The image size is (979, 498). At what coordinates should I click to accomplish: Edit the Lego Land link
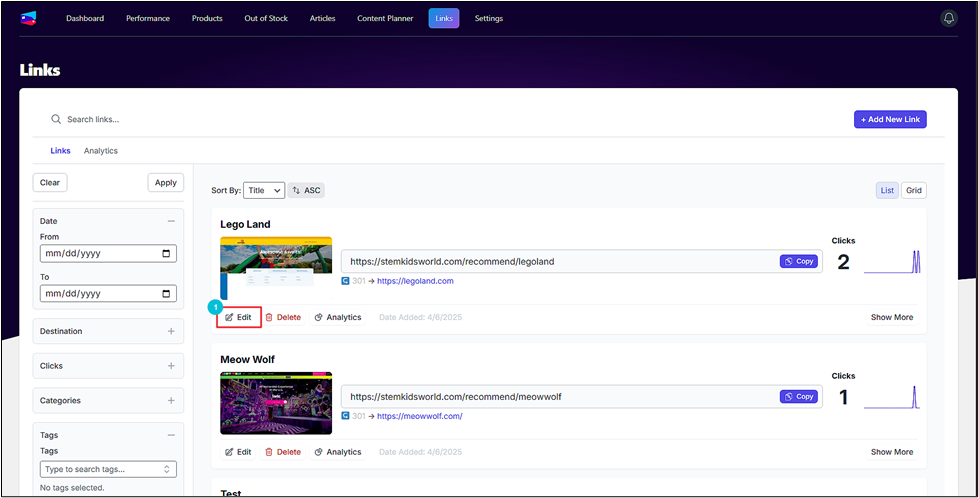(239, 317)
